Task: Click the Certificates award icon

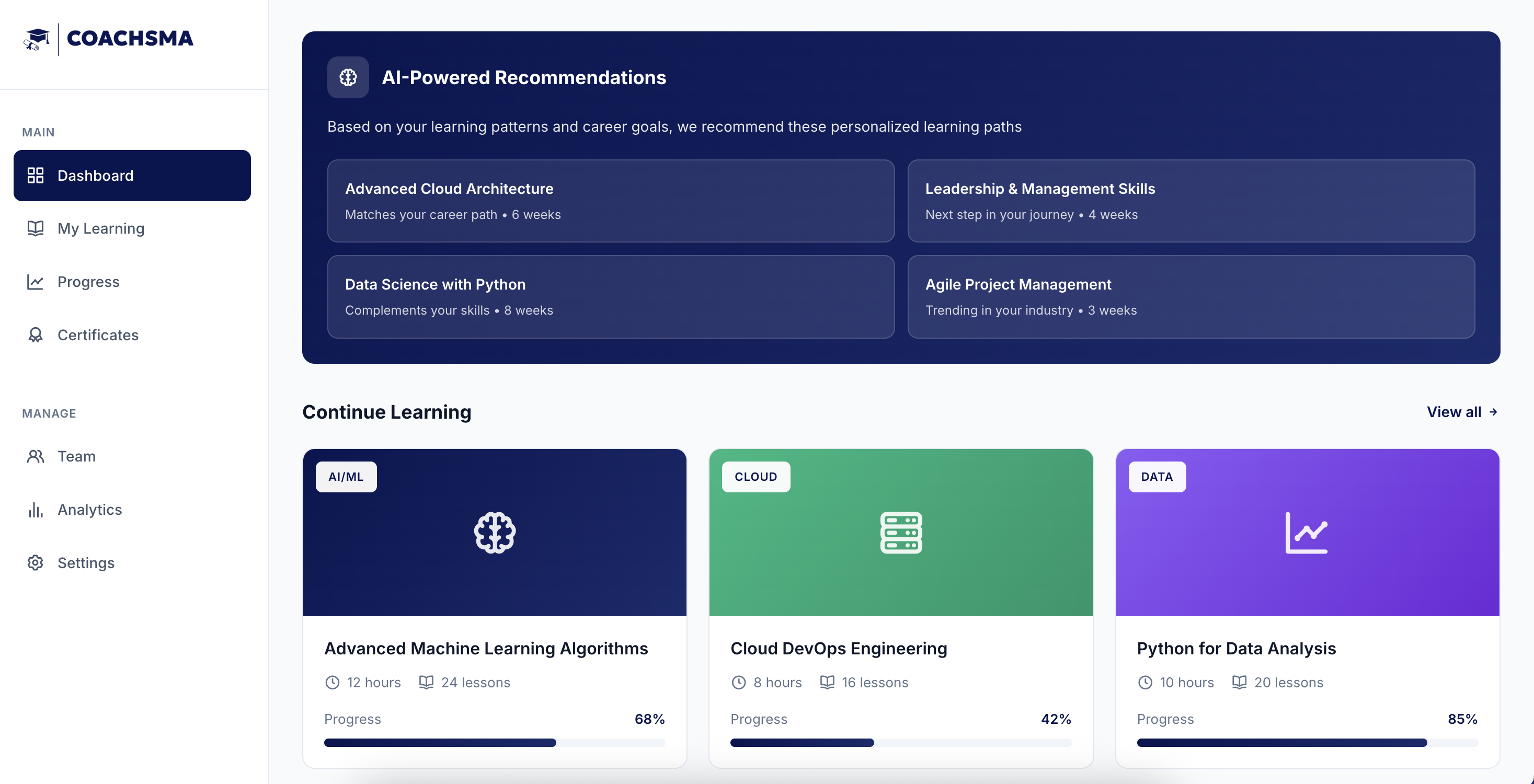Action: click(35, 335)
